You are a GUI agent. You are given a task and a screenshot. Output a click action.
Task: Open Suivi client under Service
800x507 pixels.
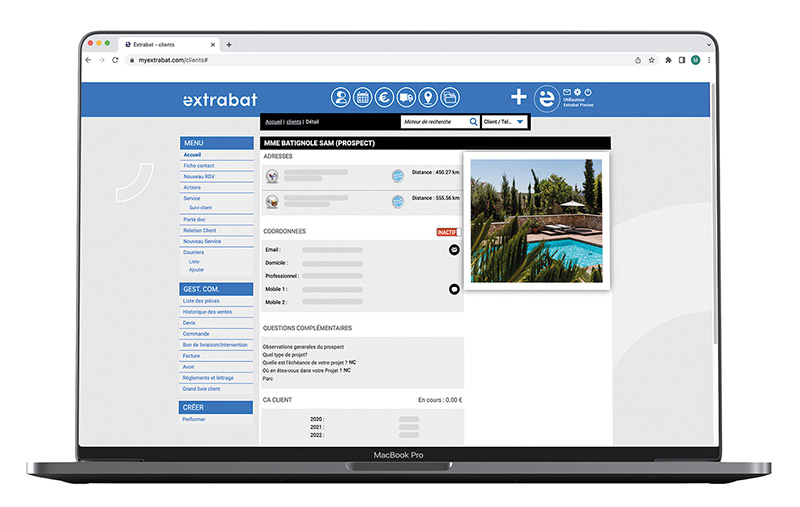[201, 208]
